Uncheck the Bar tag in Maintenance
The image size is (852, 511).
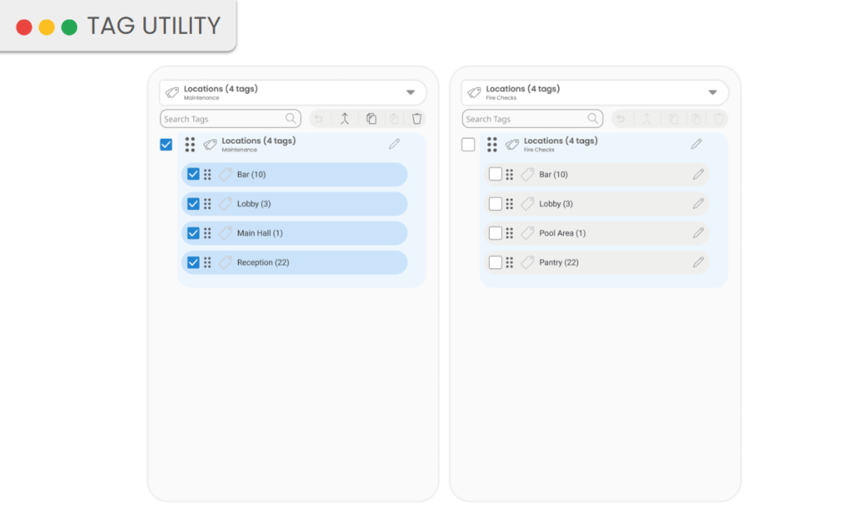pyautogui.click(x=194, y=174)
